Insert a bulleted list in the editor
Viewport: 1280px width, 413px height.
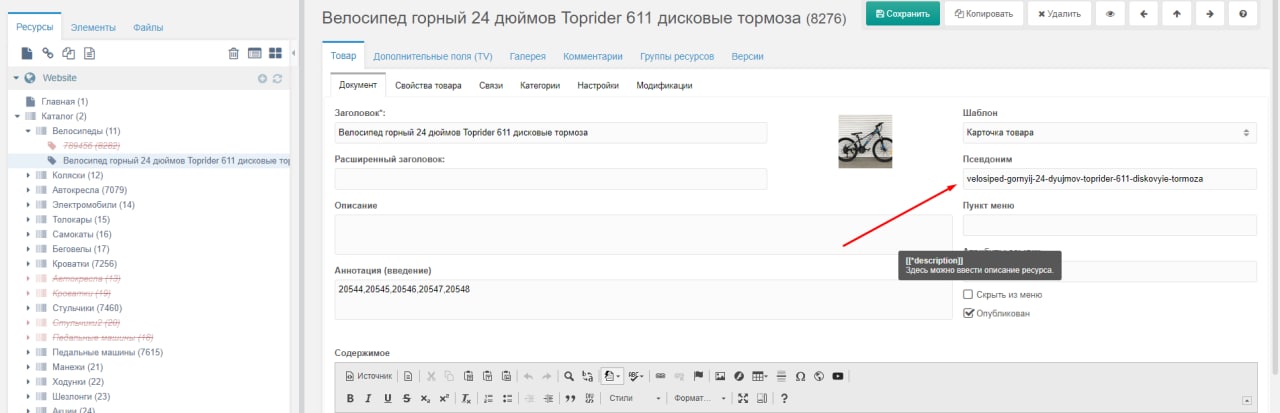[507, 398]
